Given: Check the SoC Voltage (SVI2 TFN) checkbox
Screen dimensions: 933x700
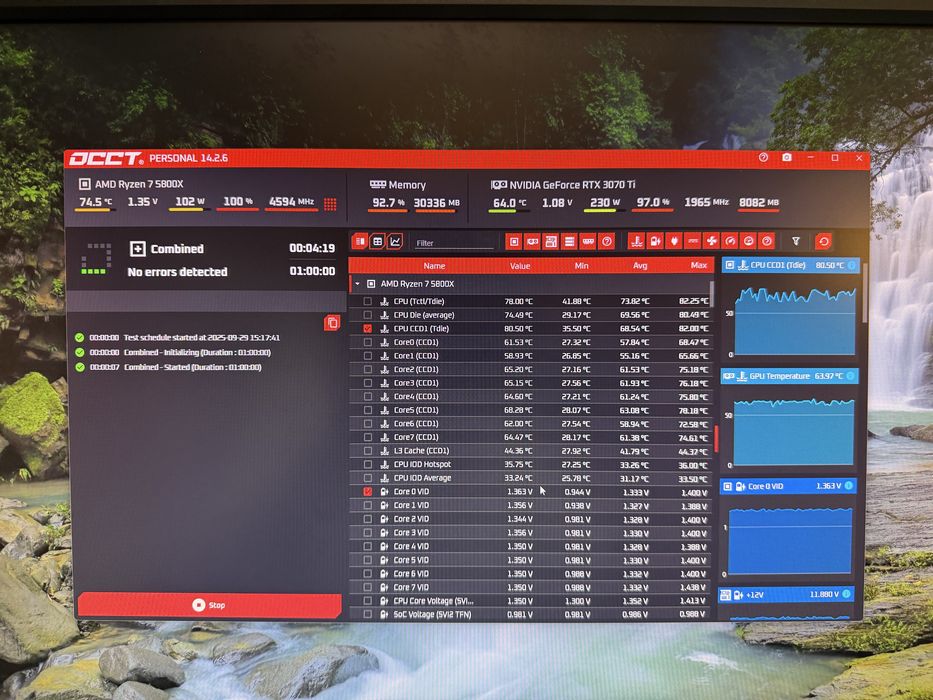Looking at the screenshot, I should pos(368,614).
